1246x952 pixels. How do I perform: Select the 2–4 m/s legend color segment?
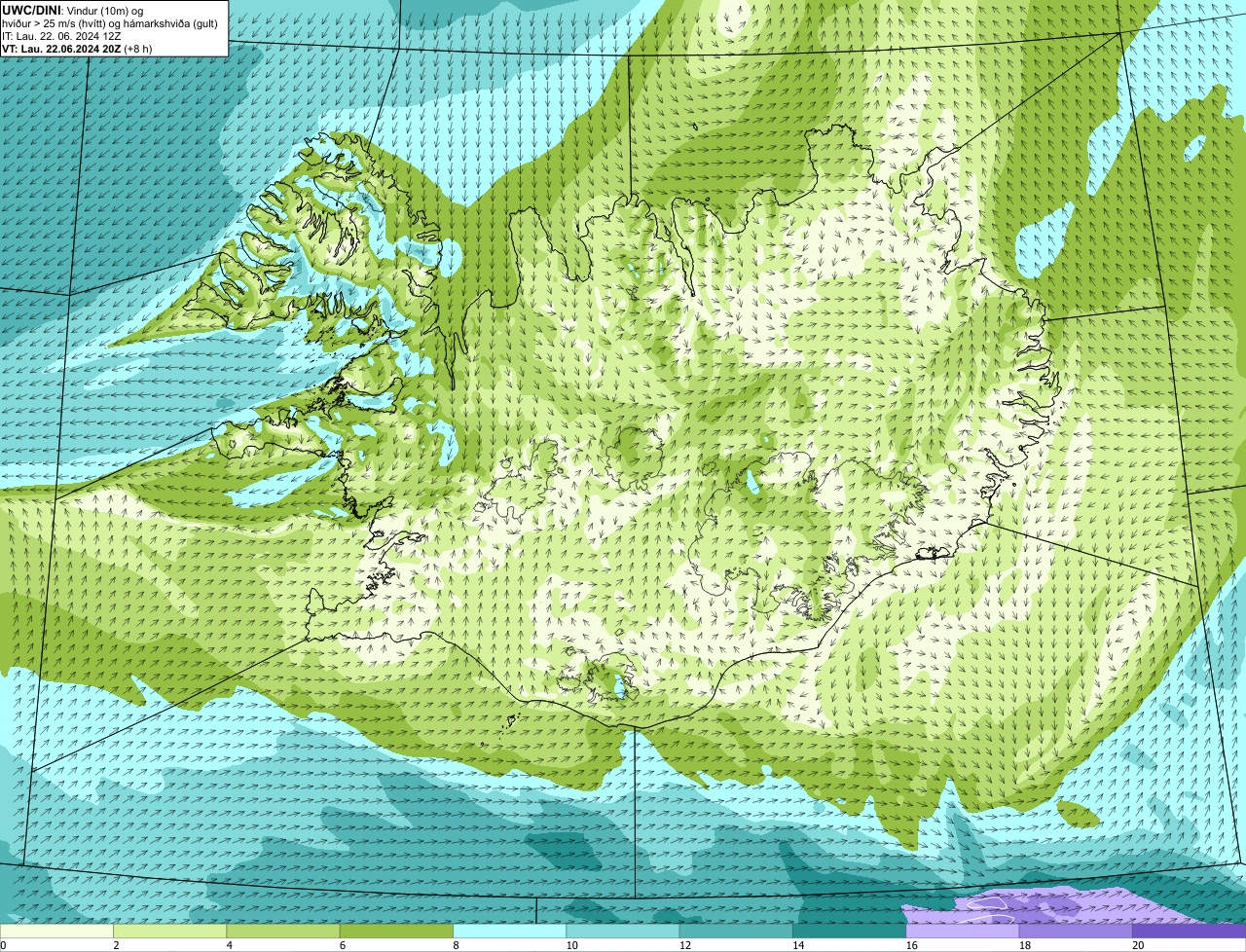(169, 932)
